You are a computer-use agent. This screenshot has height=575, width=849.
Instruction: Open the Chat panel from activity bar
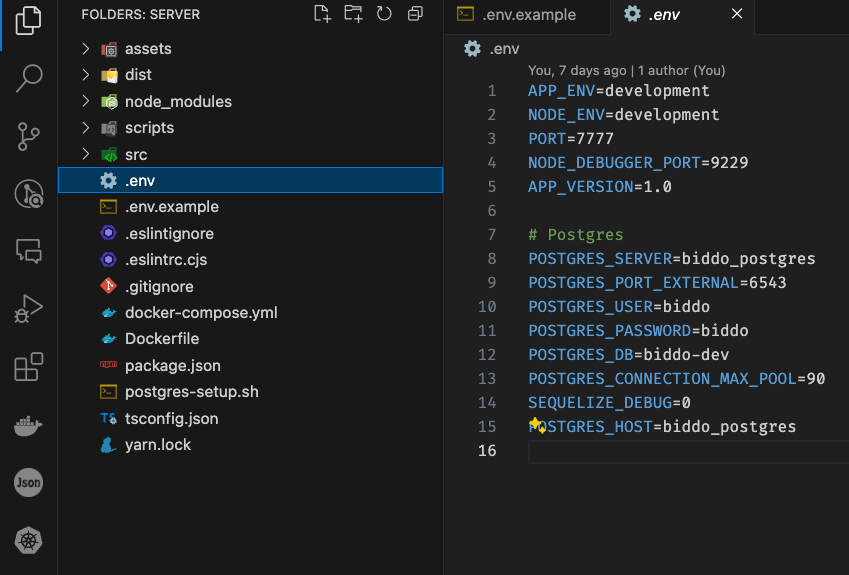tap(28, 251)
